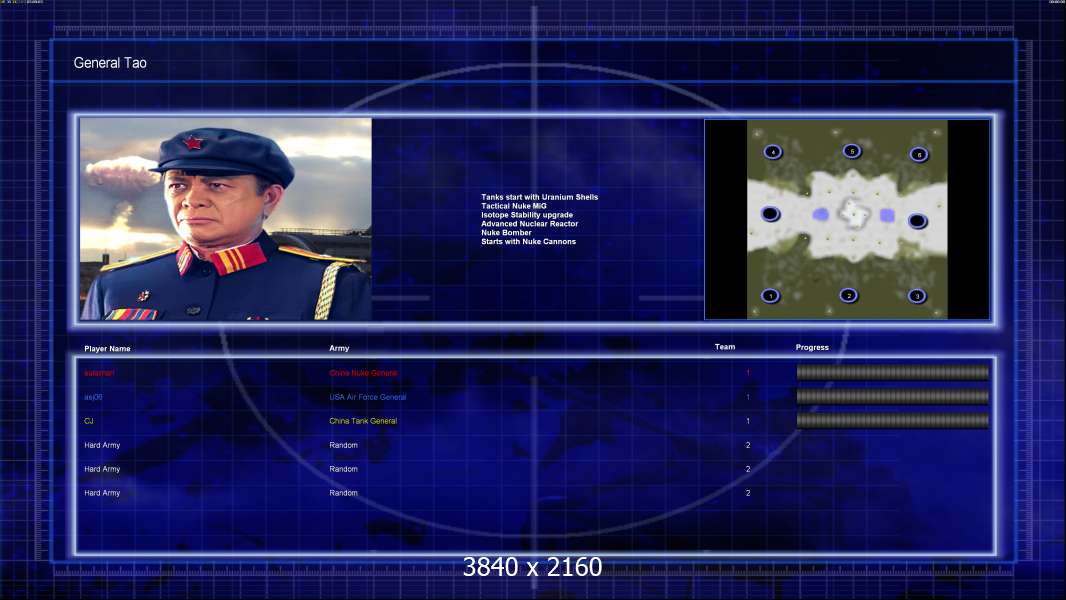Click team number in USA Air Force General row
1066x600 pixels.
pyautogui.click(x=748, y=397)
